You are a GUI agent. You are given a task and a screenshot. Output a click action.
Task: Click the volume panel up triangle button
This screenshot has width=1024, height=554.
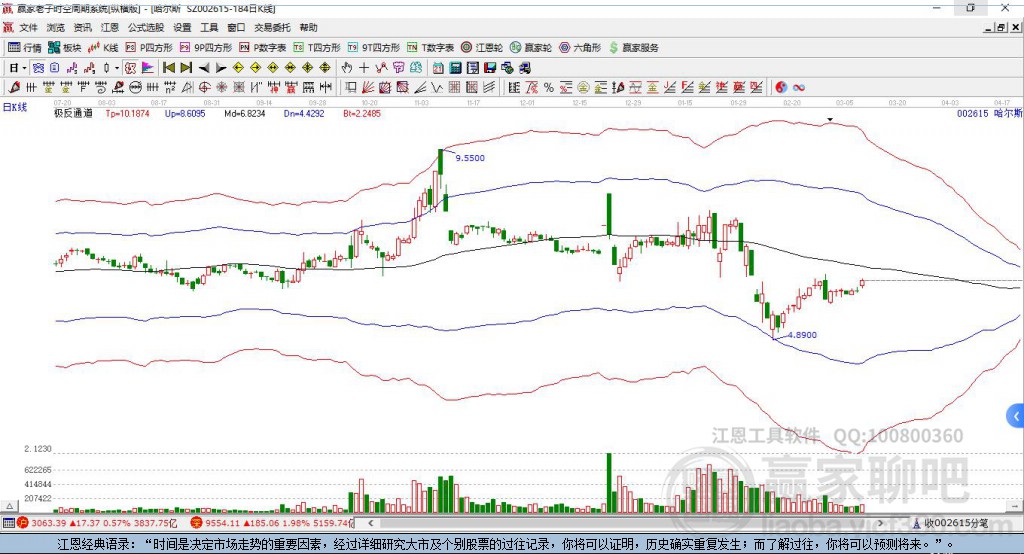9,506
